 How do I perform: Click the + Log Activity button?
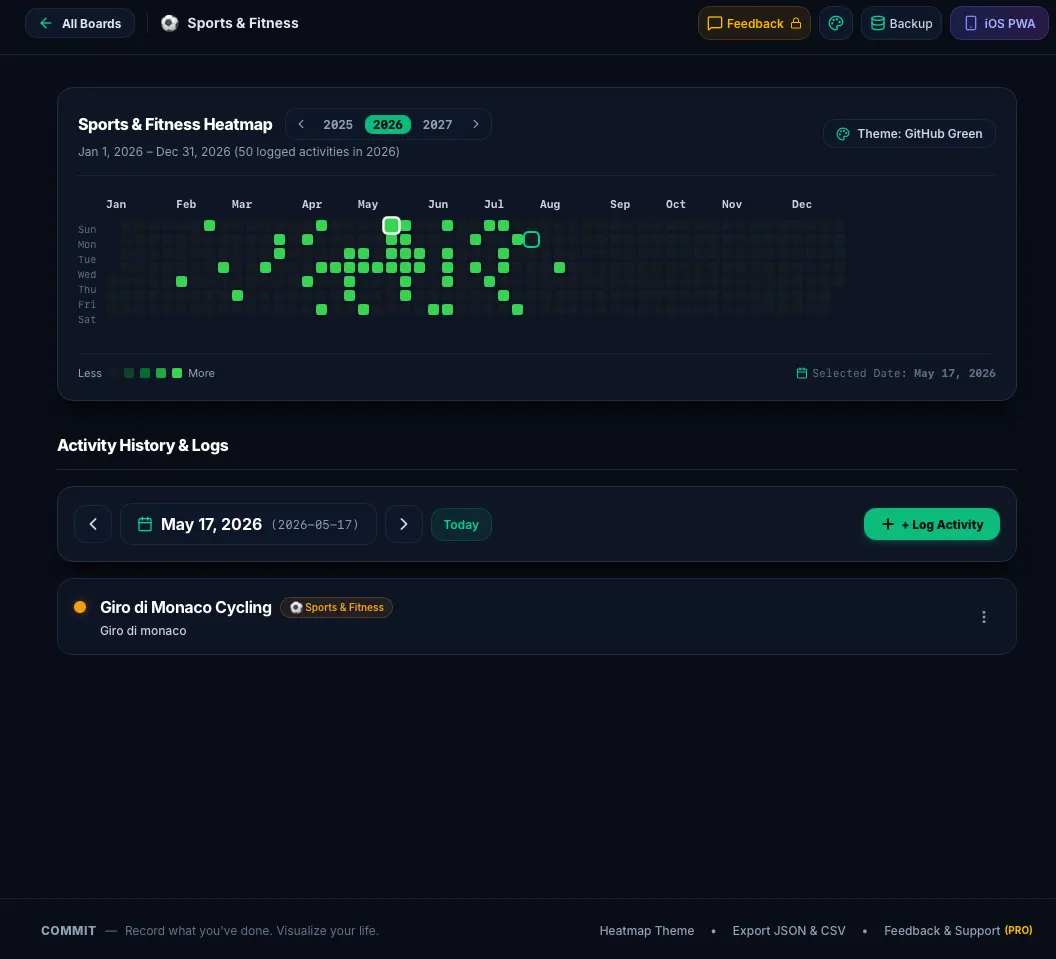click(x=931, y=524)
